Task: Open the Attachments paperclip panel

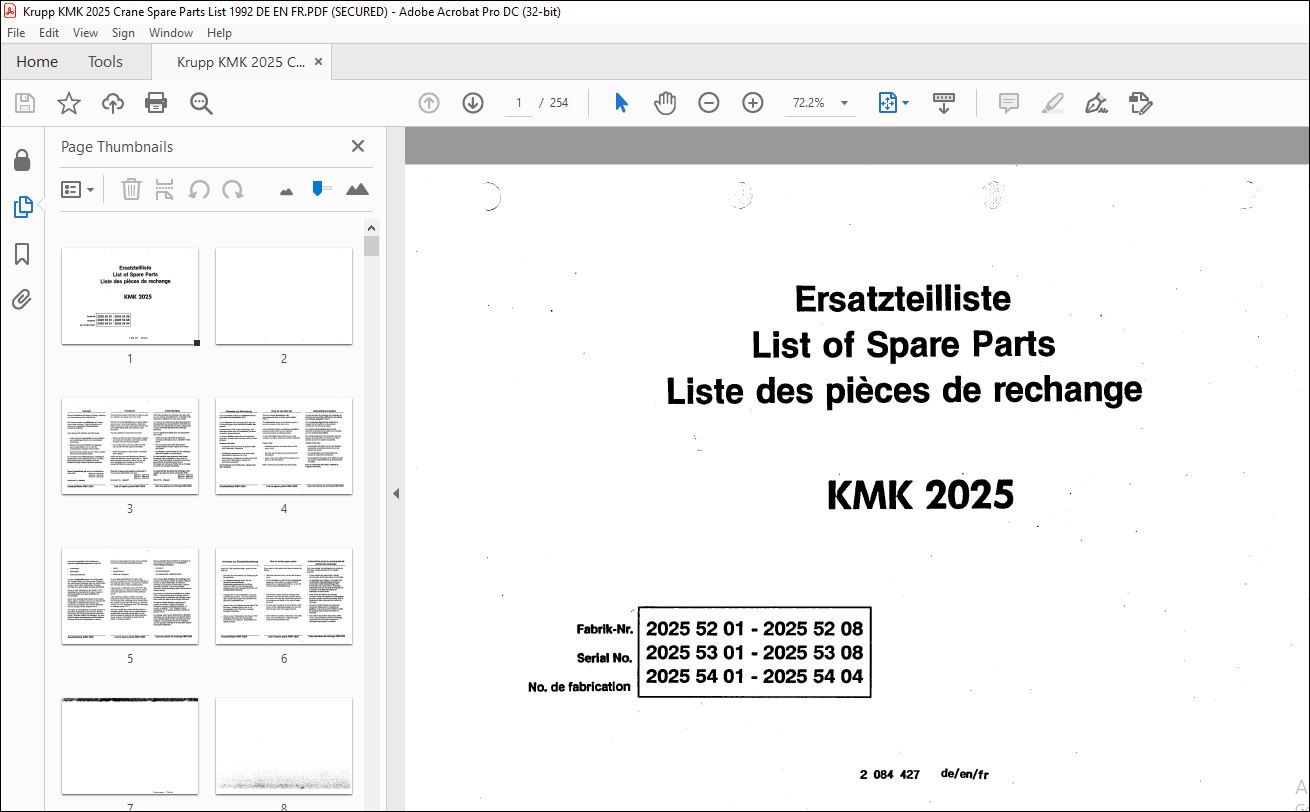Action: tap(22, 300)
